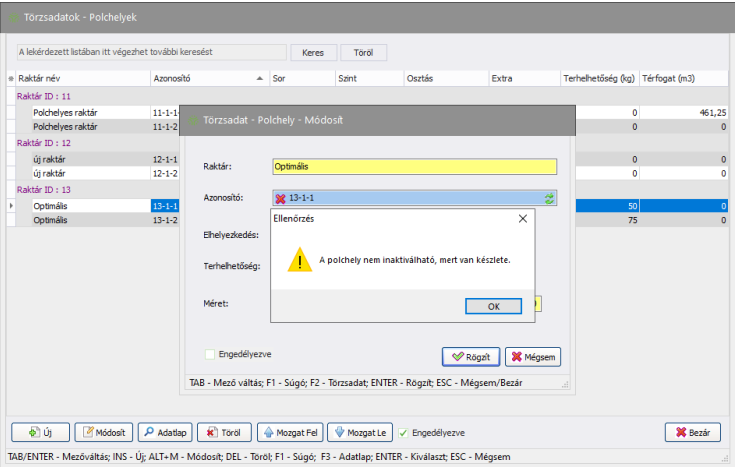Toggle Engedélyezve checkmark in bottom toolbar
This screenshot has height=467, width=741.
pyautogui.click(x=403, y=433)
